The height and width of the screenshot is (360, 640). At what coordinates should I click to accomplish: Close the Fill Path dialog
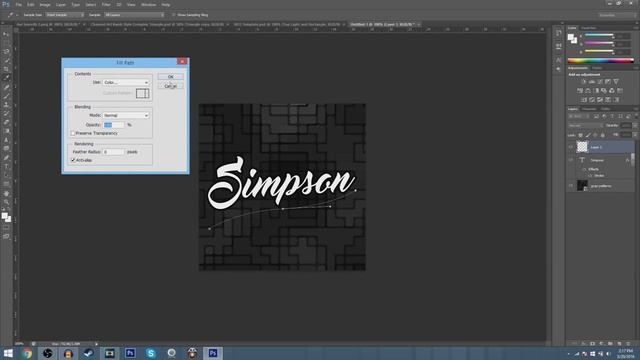point(182,62)
